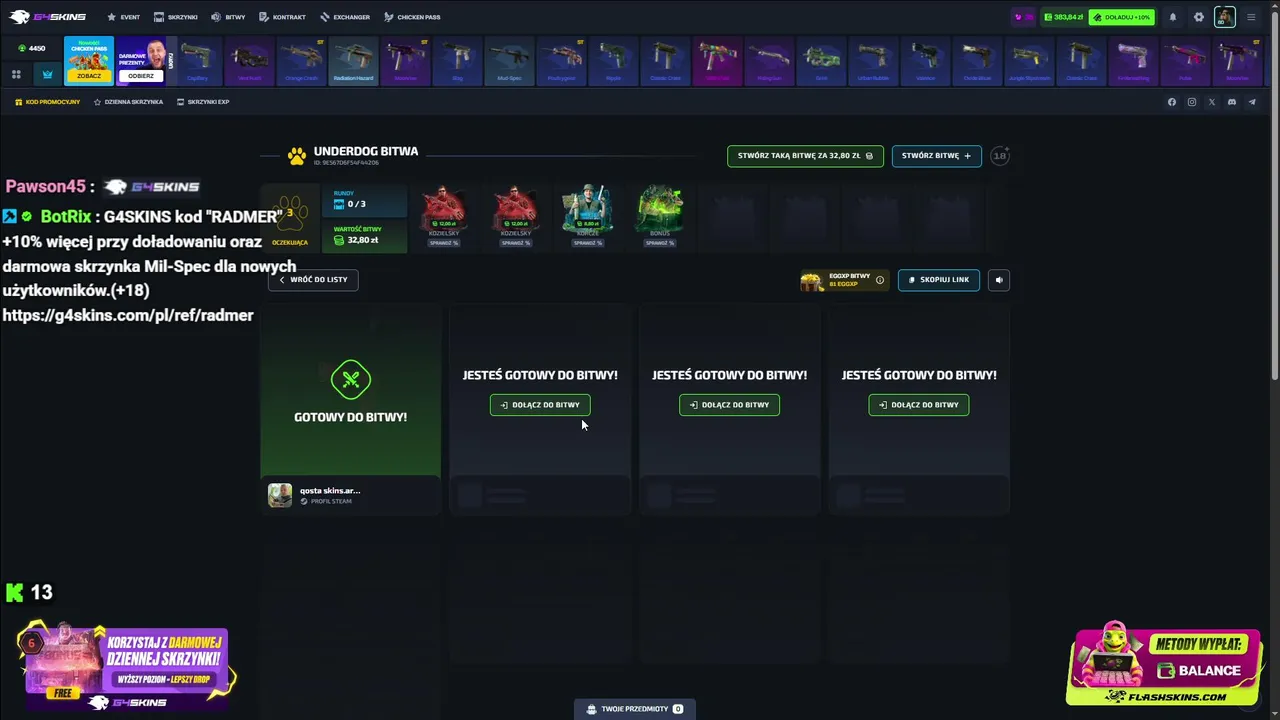The width and height of the screenshot is (1280, 720).
Task: Open the Korczę case thumbnail
Action: pyautogui.click(x=587, y=210)
